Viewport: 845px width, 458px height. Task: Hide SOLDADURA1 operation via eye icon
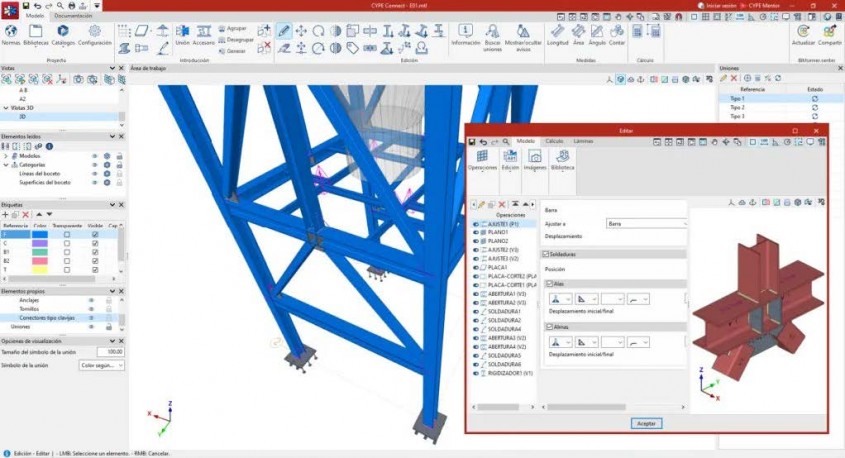476,311
